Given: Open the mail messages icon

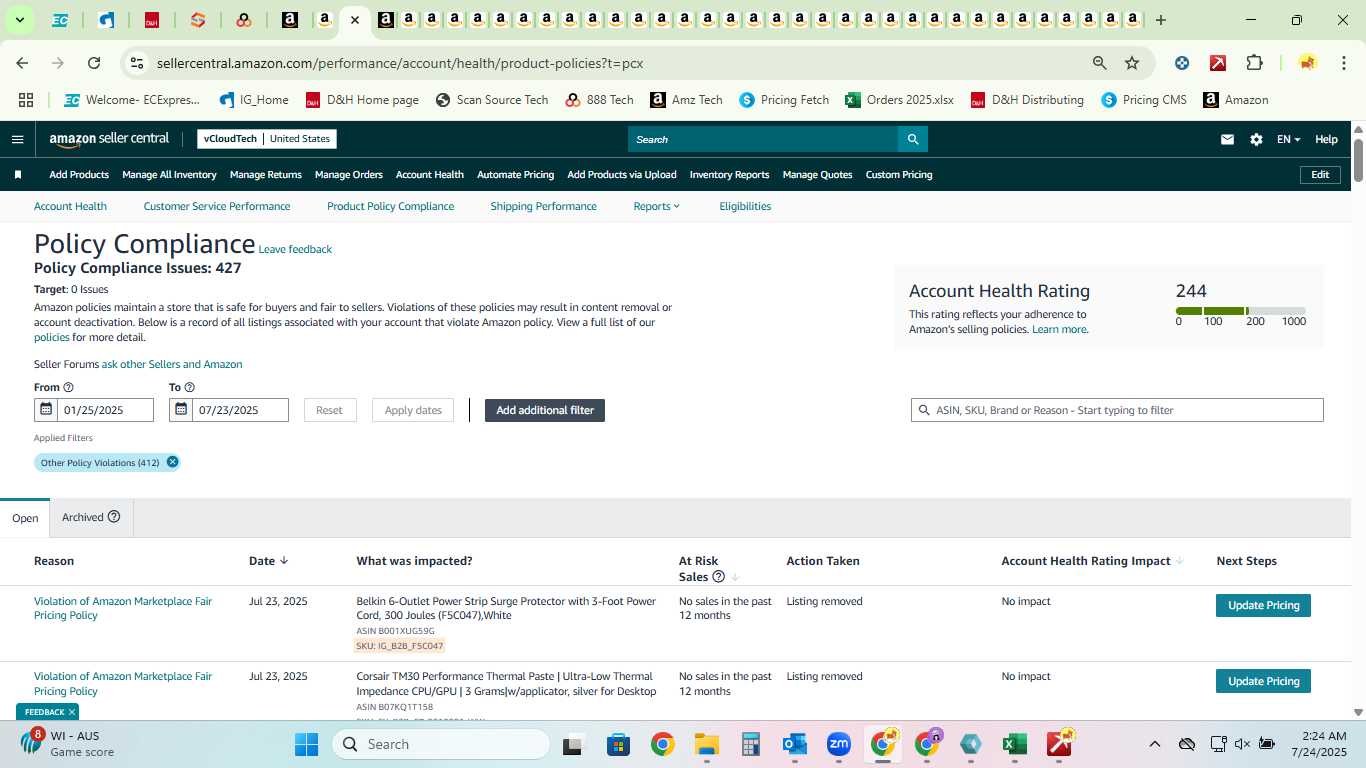Looking at the screenshot, I should pos(1227,140).
